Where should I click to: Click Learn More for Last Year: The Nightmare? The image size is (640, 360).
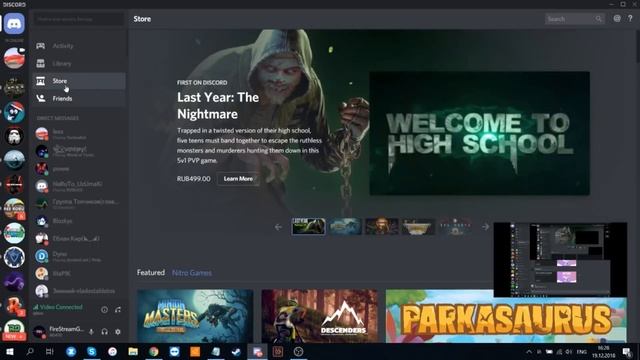click(238, 179)
